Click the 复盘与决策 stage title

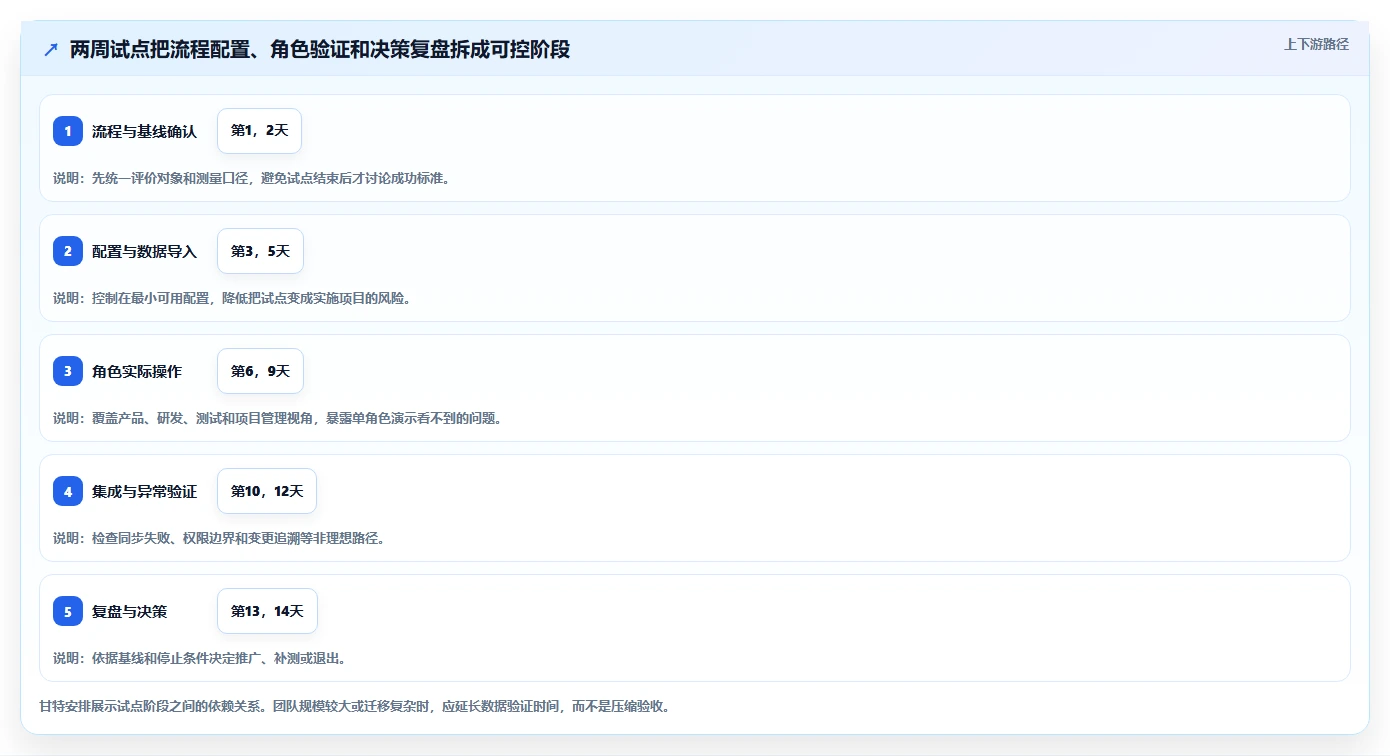pyautogui.click(x=129, y=611)
